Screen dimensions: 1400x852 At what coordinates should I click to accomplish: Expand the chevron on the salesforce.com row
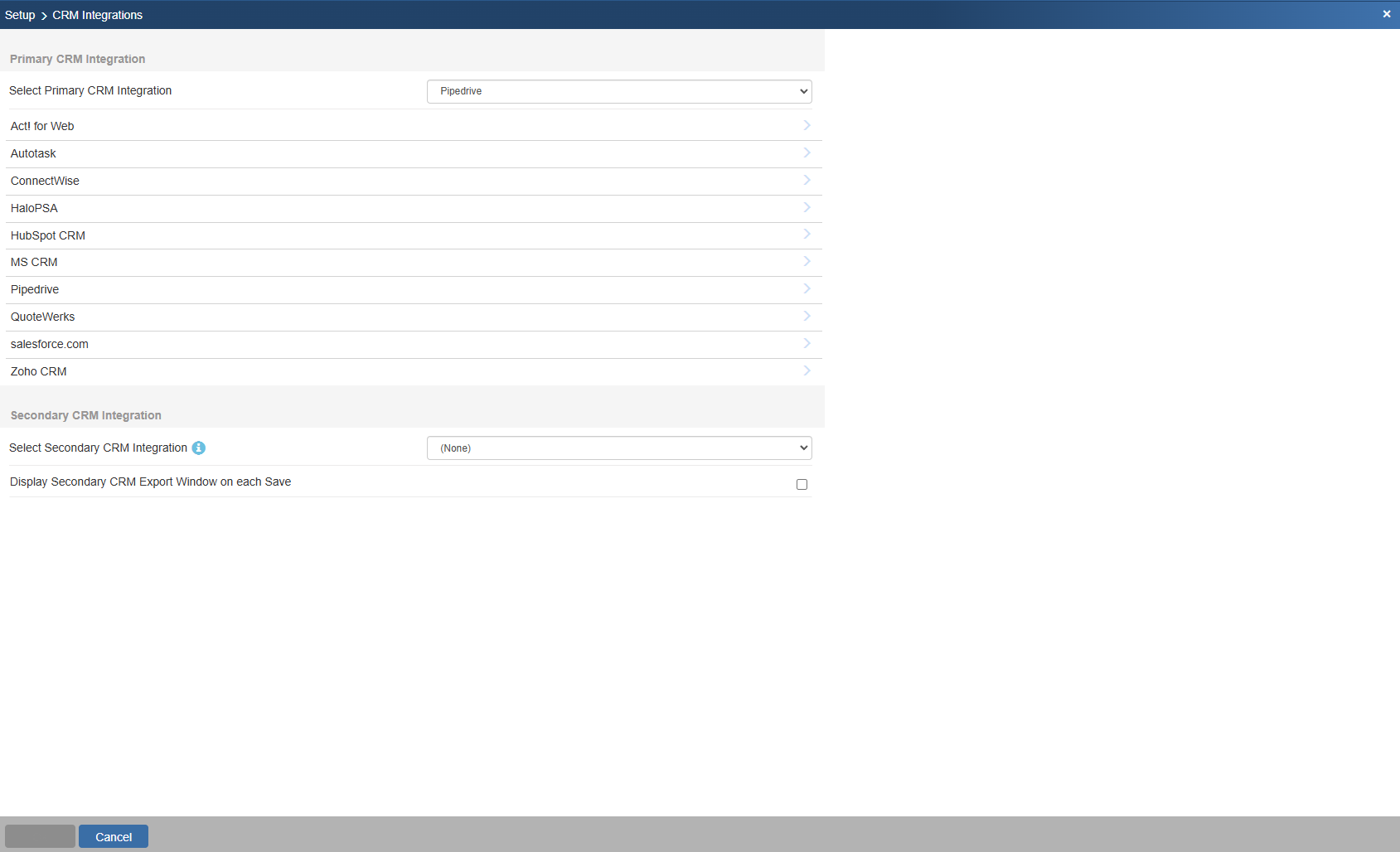pyautogui.click(x=807, y=343)
